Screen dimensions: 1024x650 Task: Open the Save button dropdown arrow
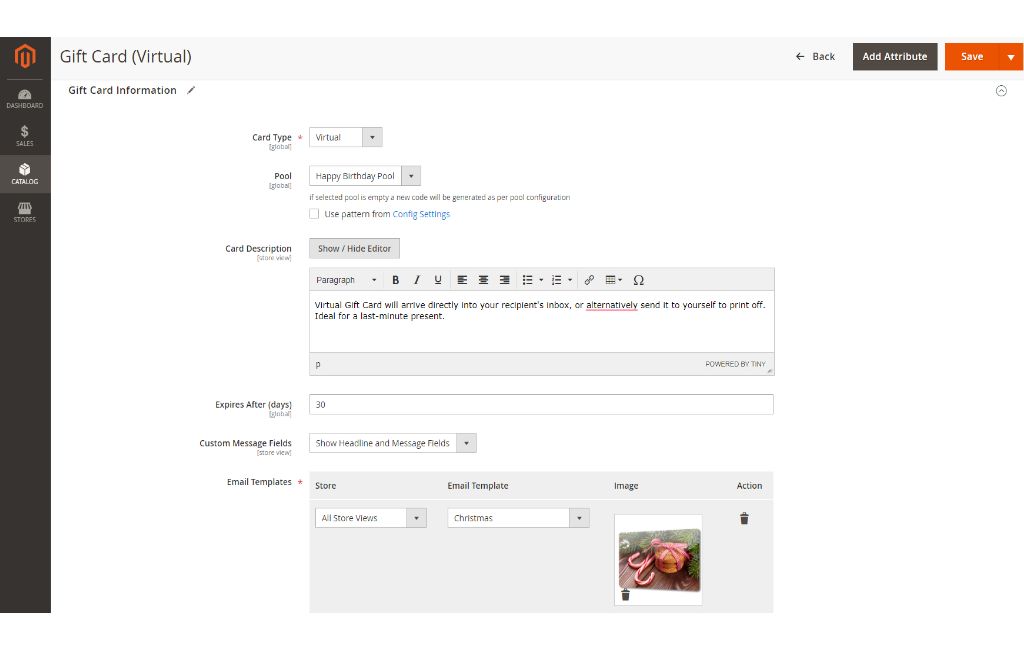[x=1011, y=57]
